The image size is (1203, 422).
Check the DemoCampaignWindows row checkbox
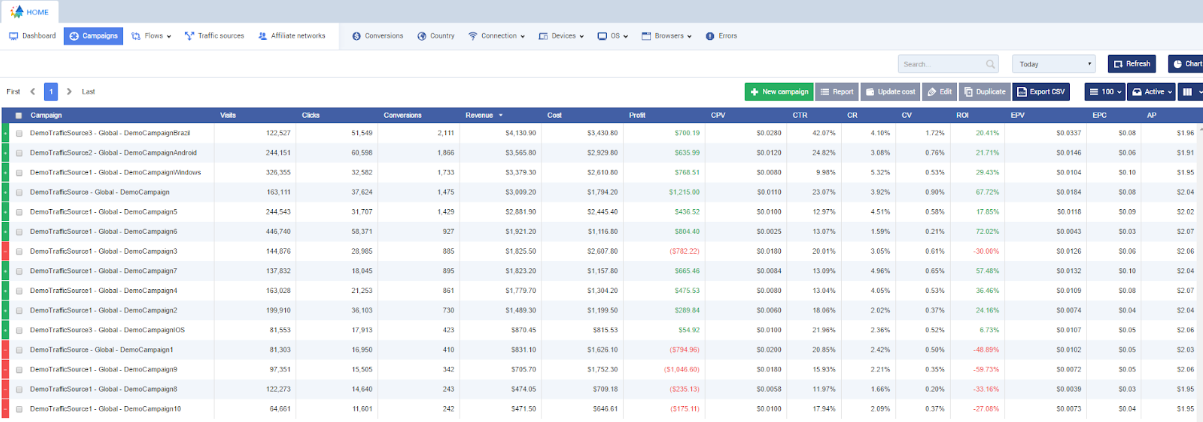19,172
